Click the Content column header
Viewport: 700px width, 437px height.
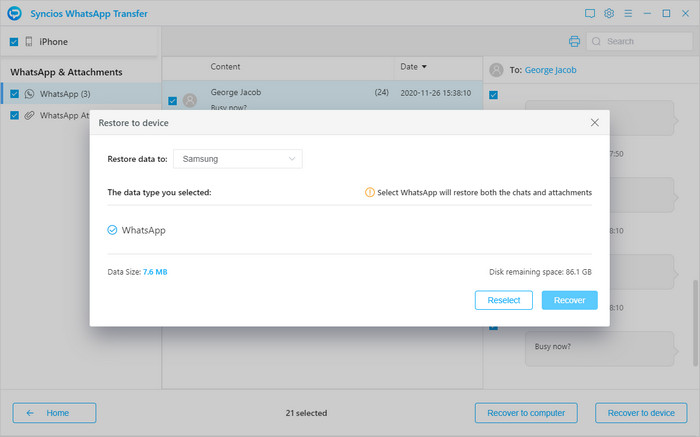tap(225, 67)
